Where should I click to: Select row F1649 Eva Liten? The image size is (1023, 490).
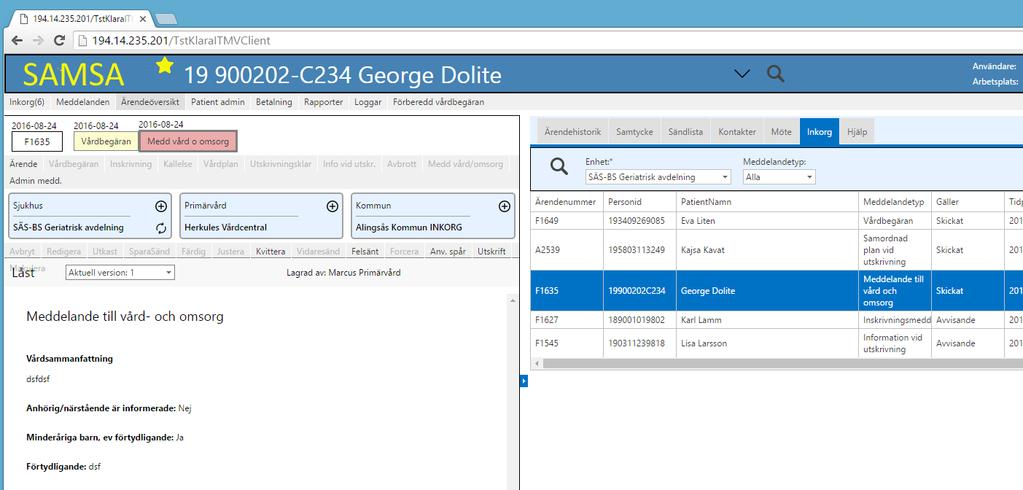point(776,221)
